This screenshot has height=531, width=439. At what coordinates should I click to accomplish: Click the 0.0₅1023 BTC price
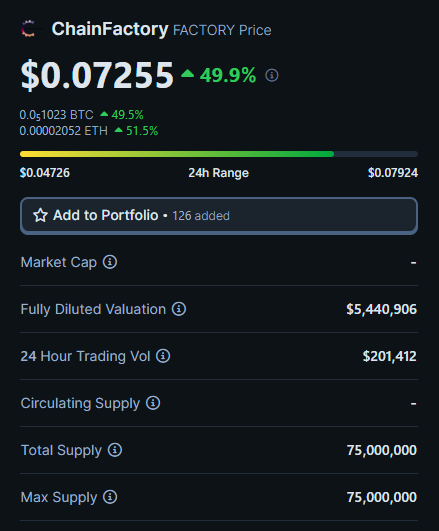[x=56, y=115]
